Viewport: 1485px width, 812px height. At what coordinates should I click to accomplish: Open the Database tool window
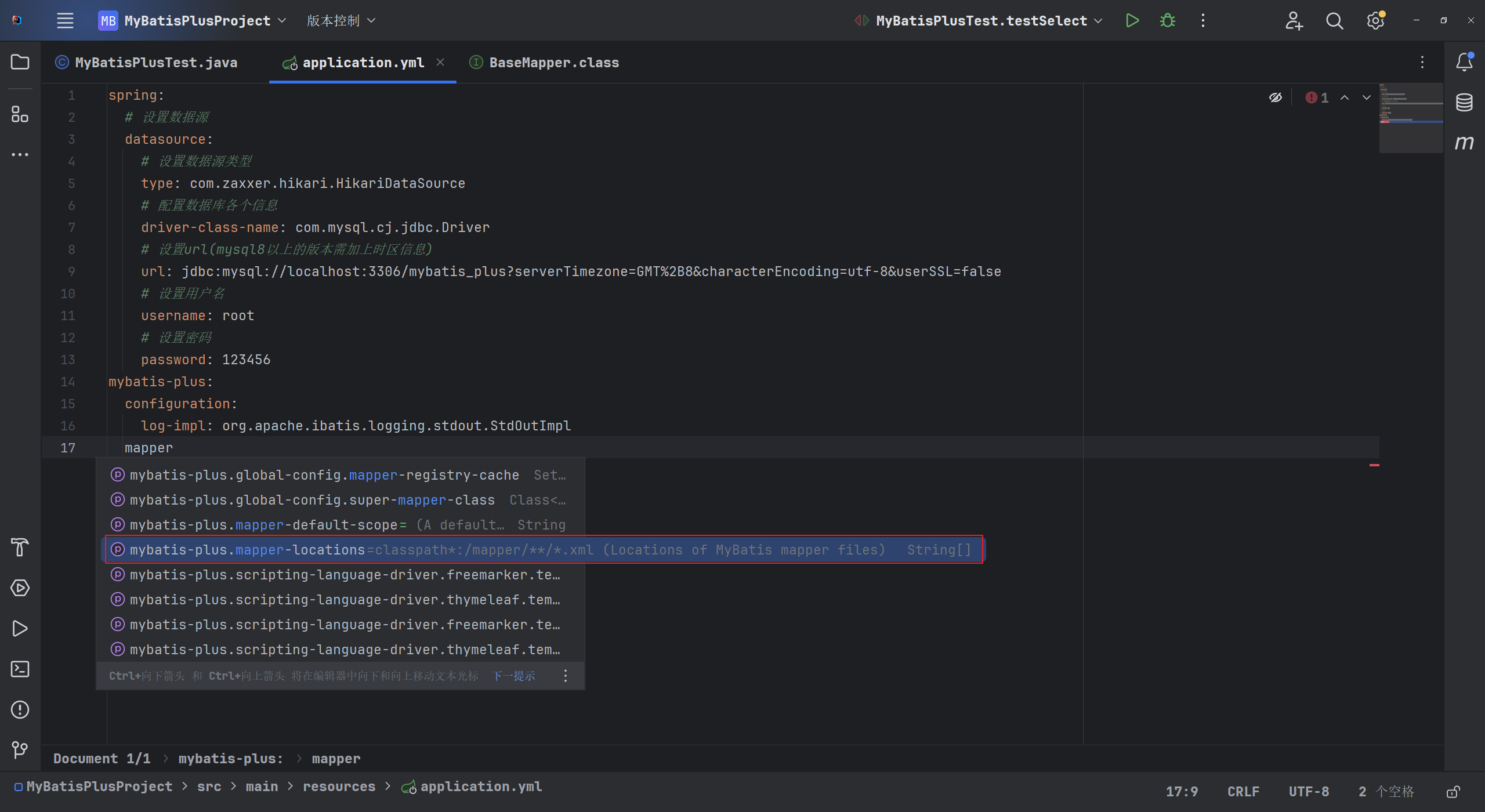1464,103
